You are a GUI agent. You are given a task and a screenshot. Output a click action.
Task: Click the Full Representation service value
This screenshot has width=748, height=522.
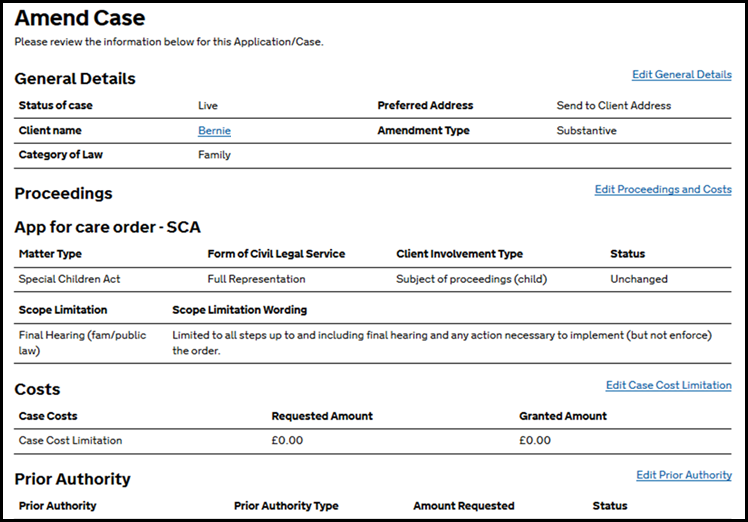(256, 279)
